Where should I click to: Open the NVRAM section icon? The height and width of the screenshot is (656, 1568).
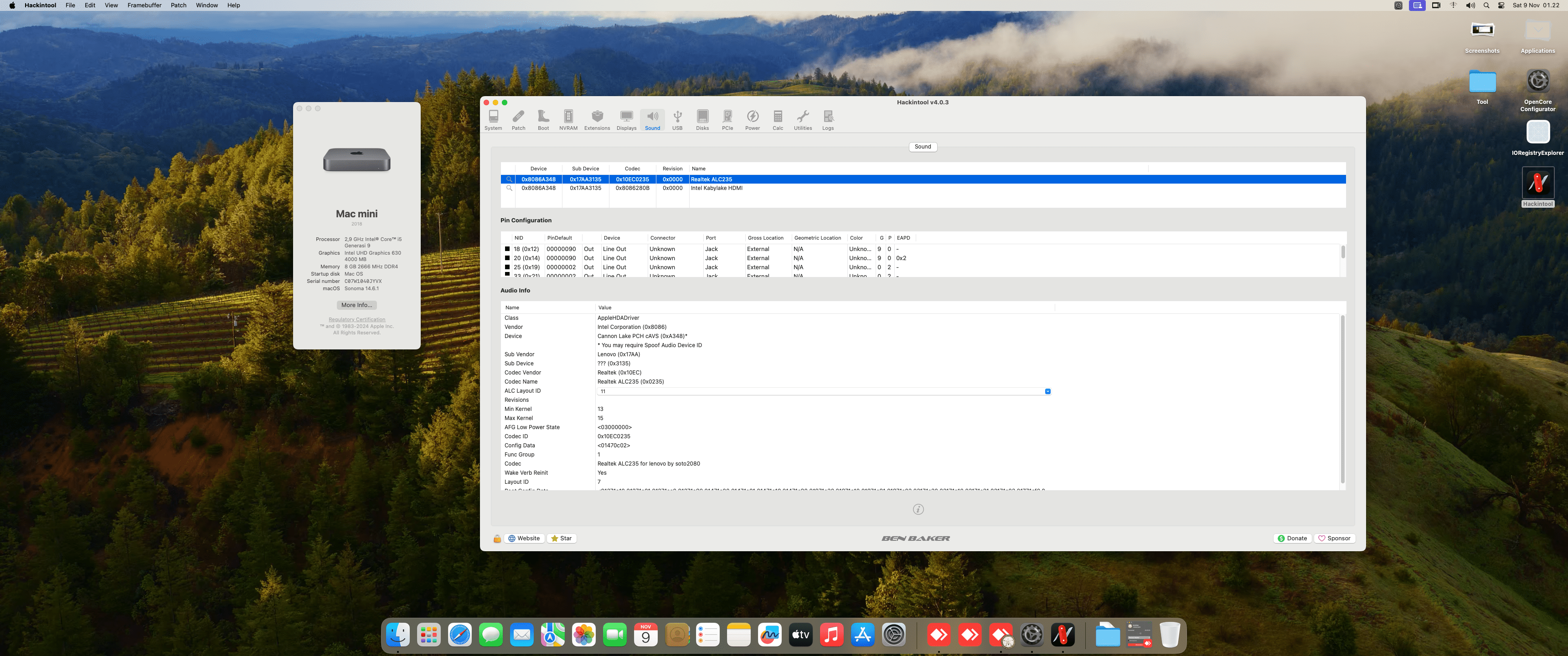[568, 120]
